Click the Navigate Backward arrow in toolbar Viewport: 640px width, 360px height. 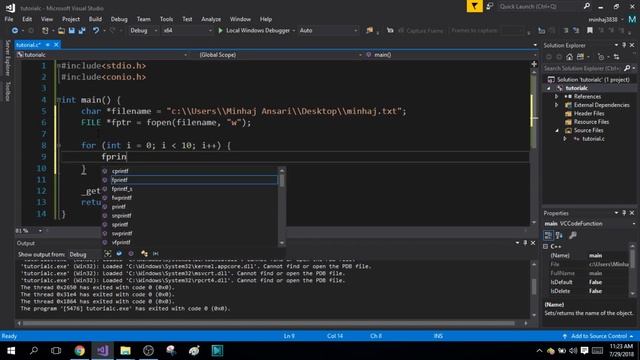click(15, 31)
